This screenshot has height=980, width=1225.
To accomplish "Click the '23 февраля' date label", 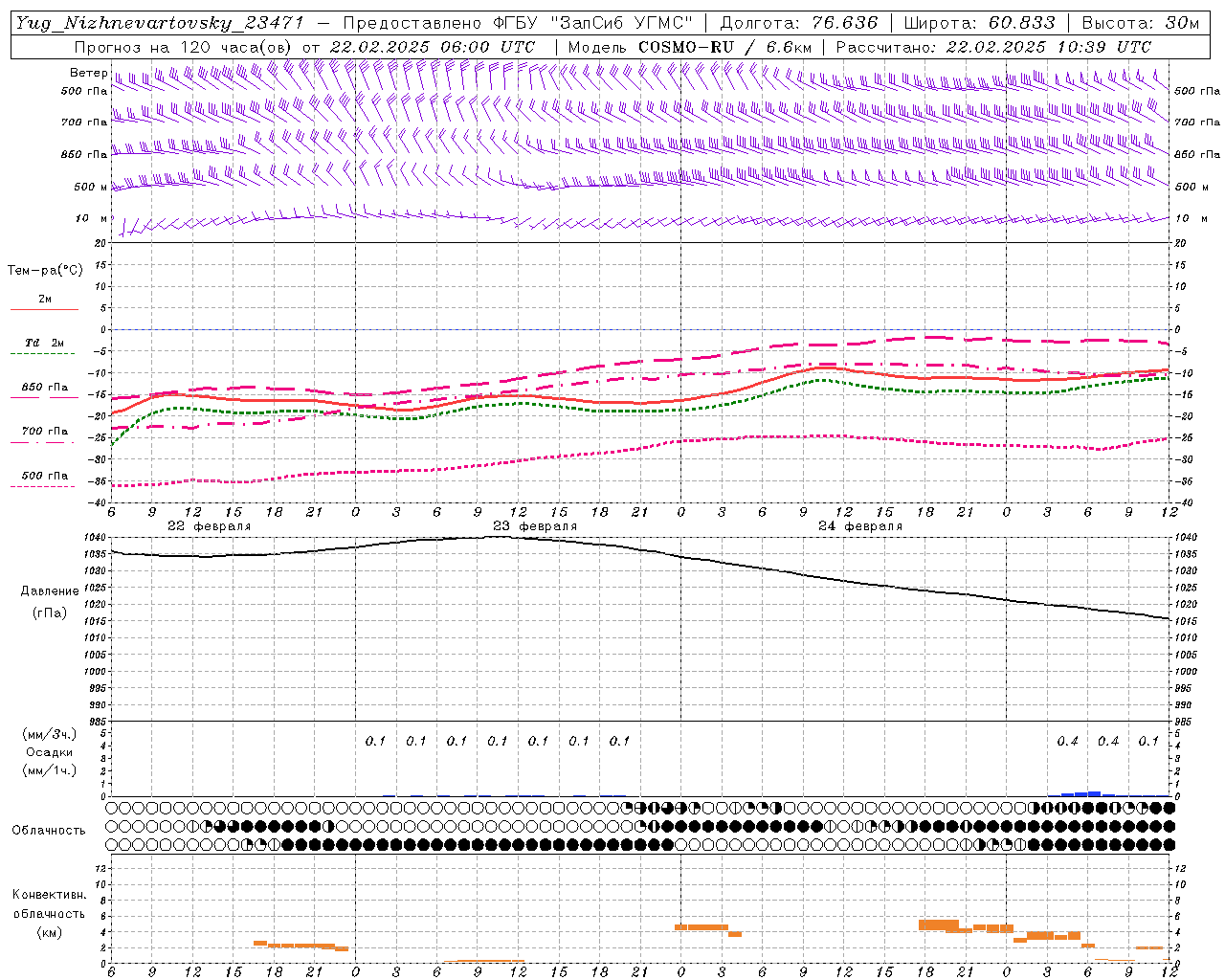I will pos(535,525).
